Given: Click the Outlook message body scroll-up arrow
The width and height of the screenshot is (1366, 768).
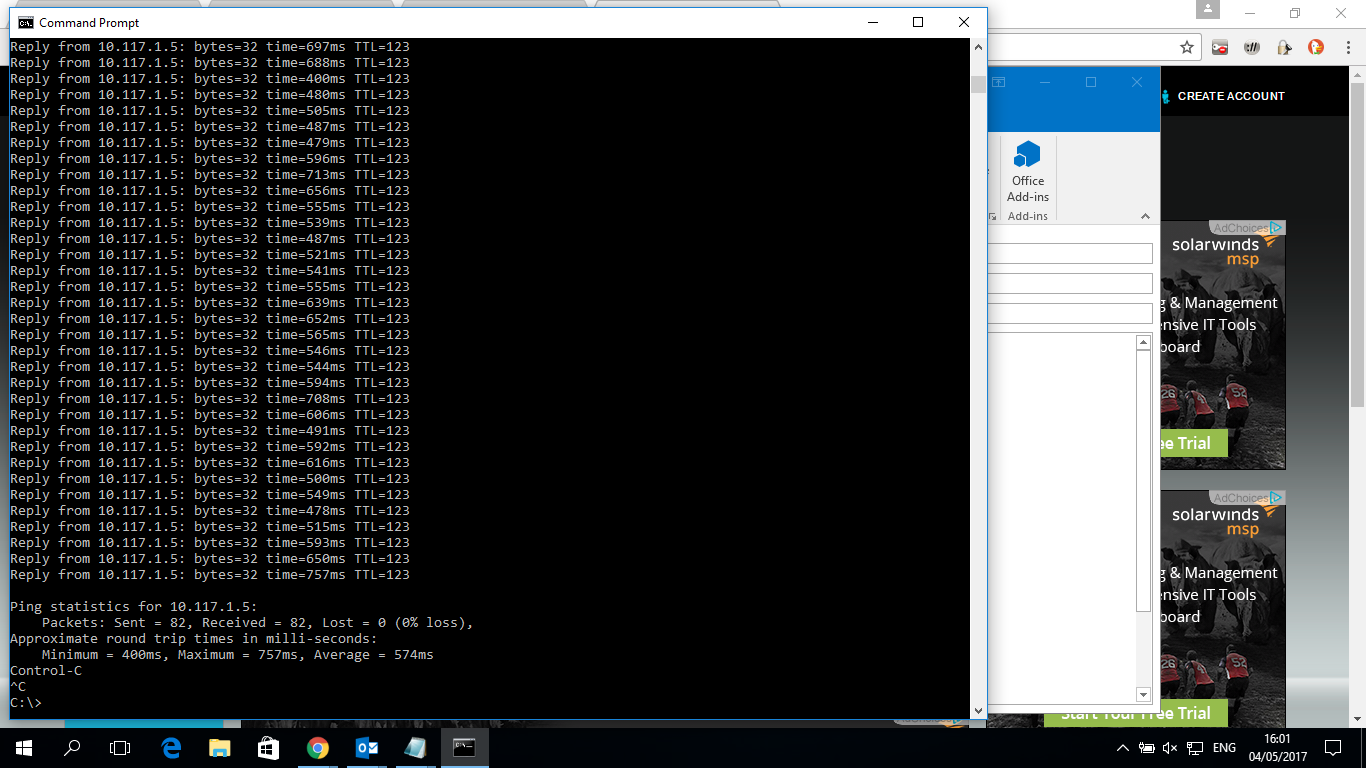Looking at the screenshot, I should click(1144, 343).
